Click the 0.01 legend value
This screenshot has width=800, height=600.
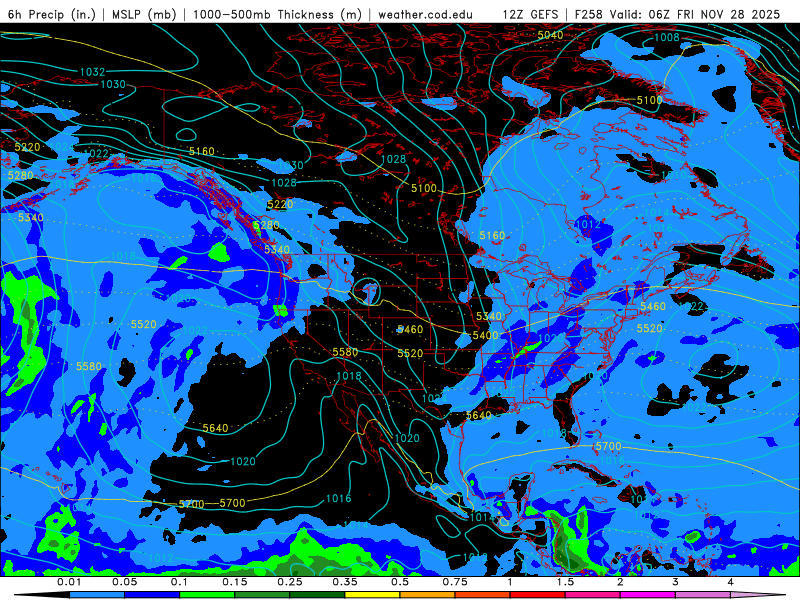coord(69,582)
